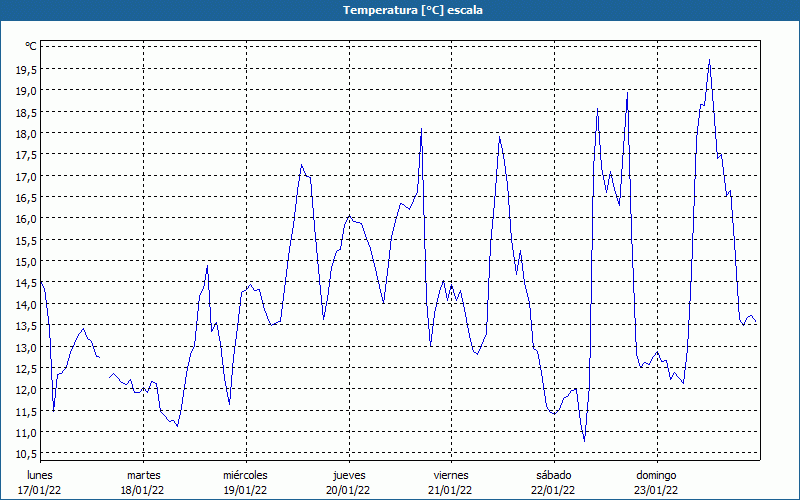The width and height of the screenshot is (800, 500).
Task: Click the 19,0 axis value
Action: pos(26,91)
